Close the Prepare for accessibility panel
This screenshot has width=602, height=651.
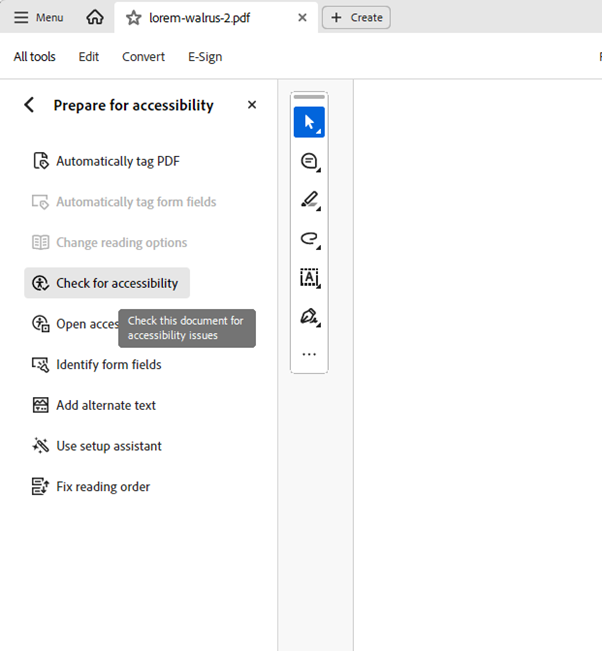pos(252,105)
